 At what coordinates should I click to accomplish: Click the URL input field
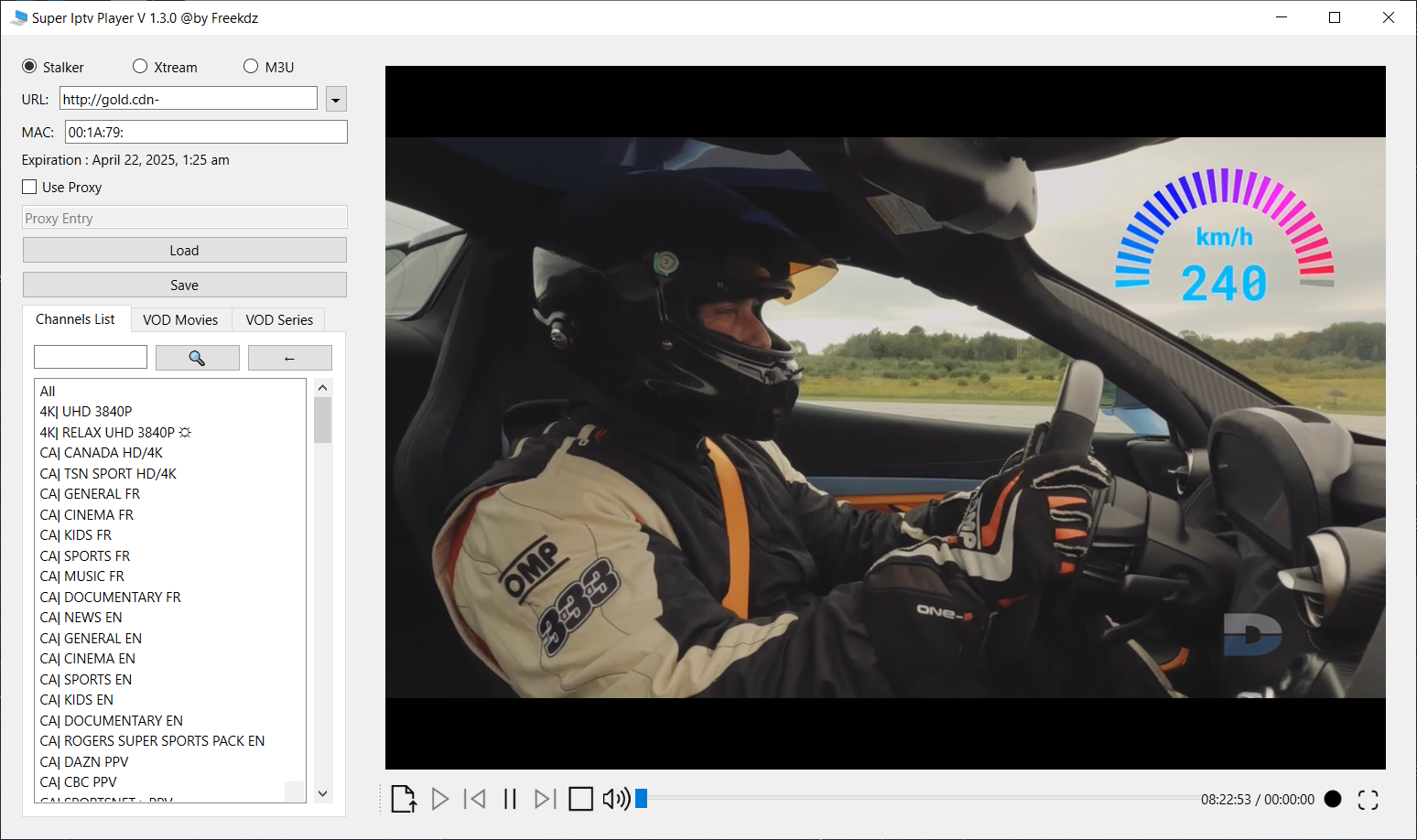[189, 99]
